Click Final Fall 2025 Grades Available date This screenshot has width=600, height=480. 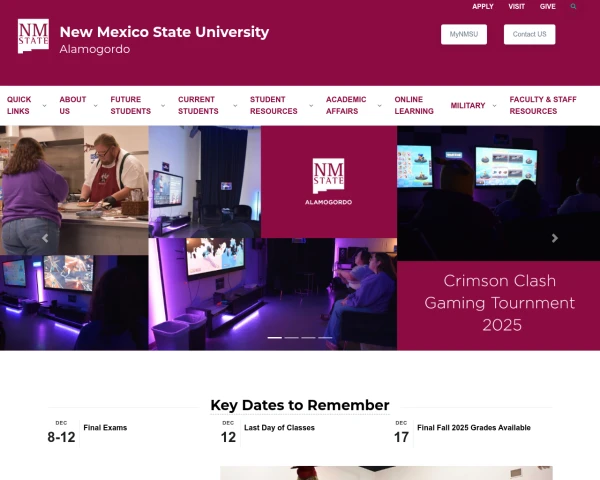[x=474, y=428]
